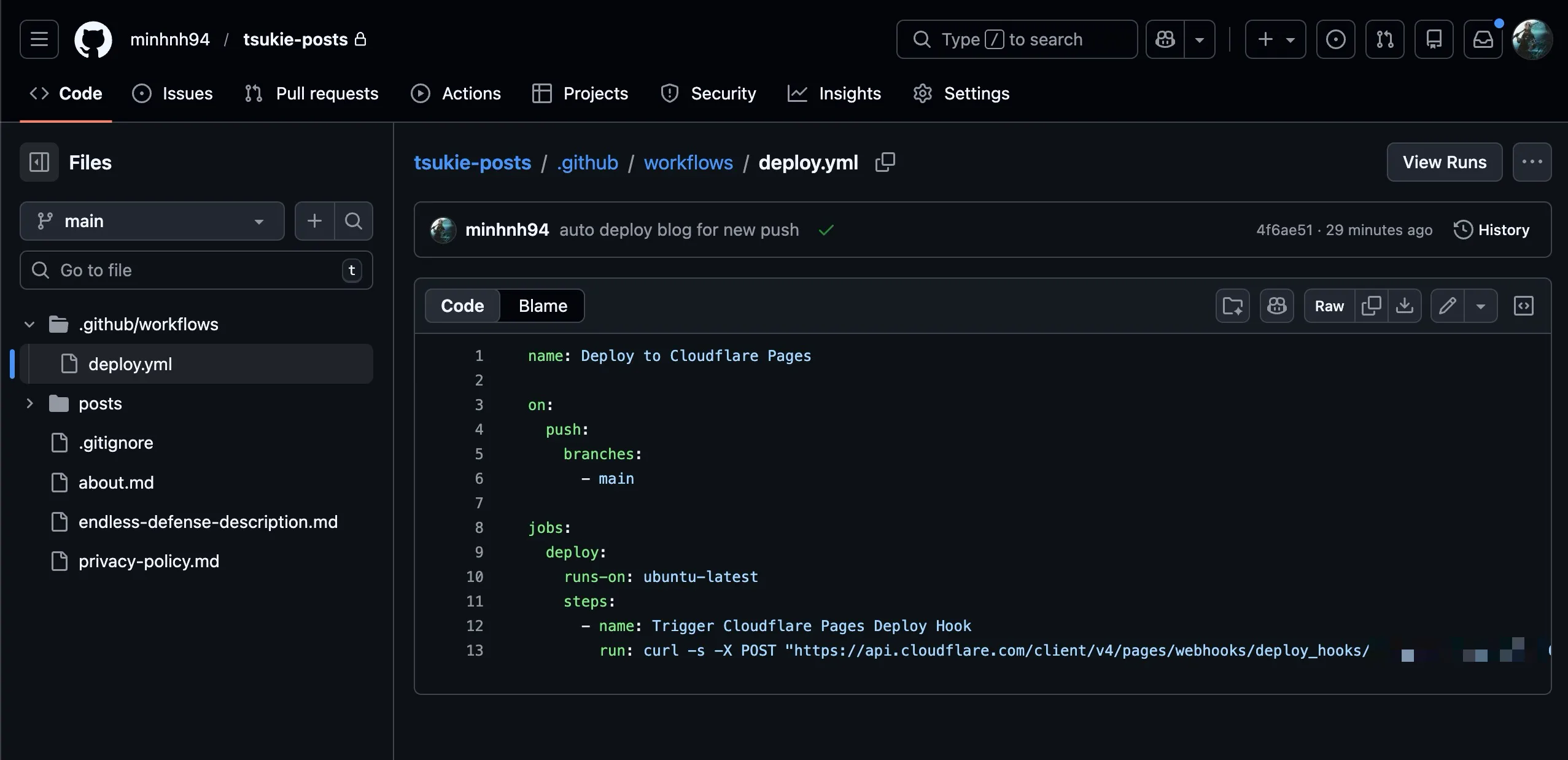
Task: Open the code symbols panel
Action: 1524,305
